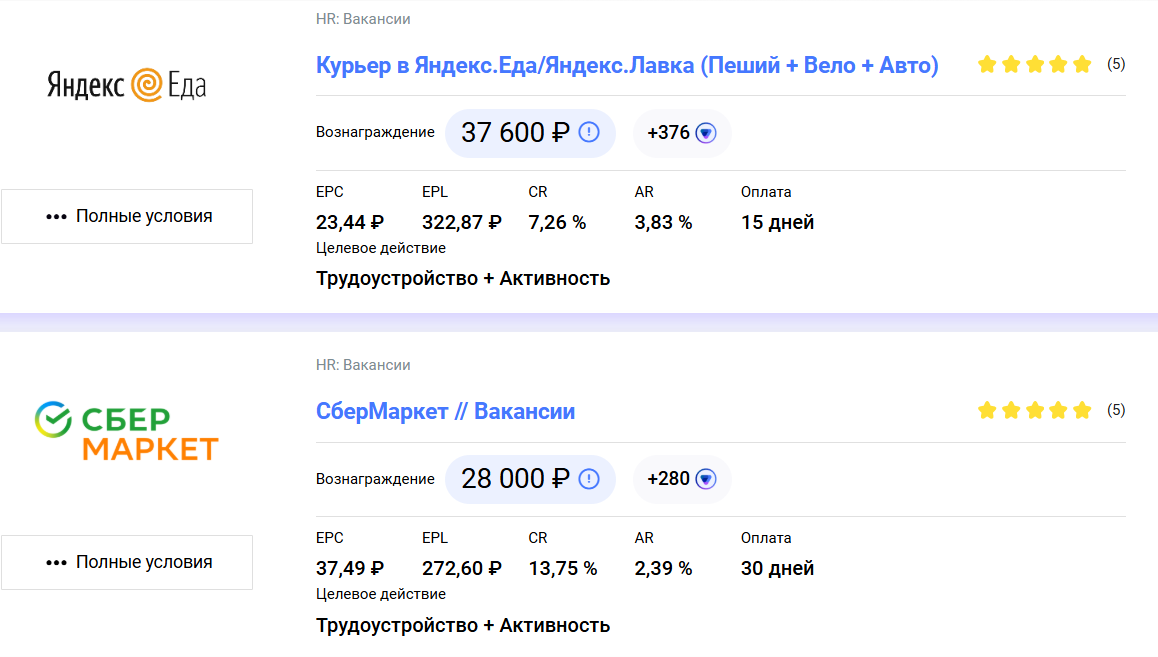This screenshot has width=1158, height=657.
Task: Click the +280 bonus badge
Action: tap(669, 479)
